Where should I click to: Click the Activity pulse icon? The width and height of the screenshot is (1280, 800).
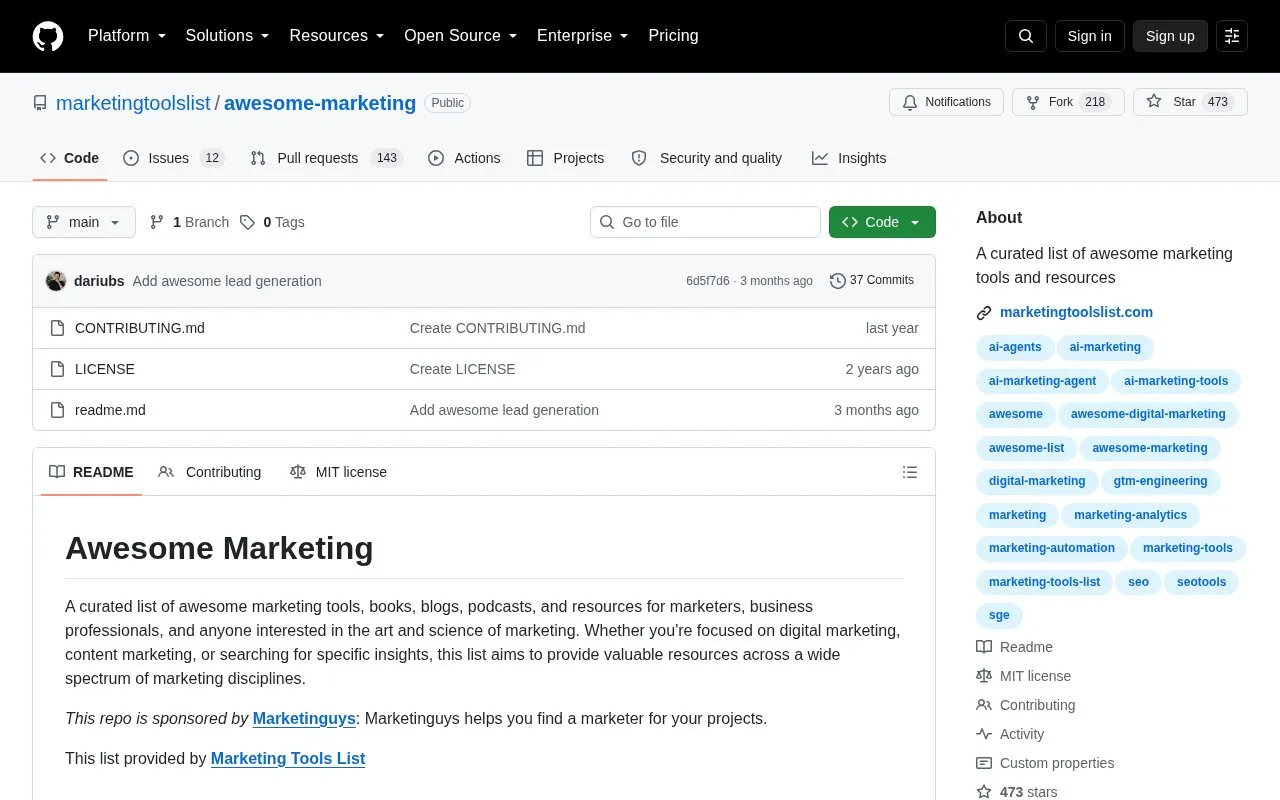coord(984,734)
